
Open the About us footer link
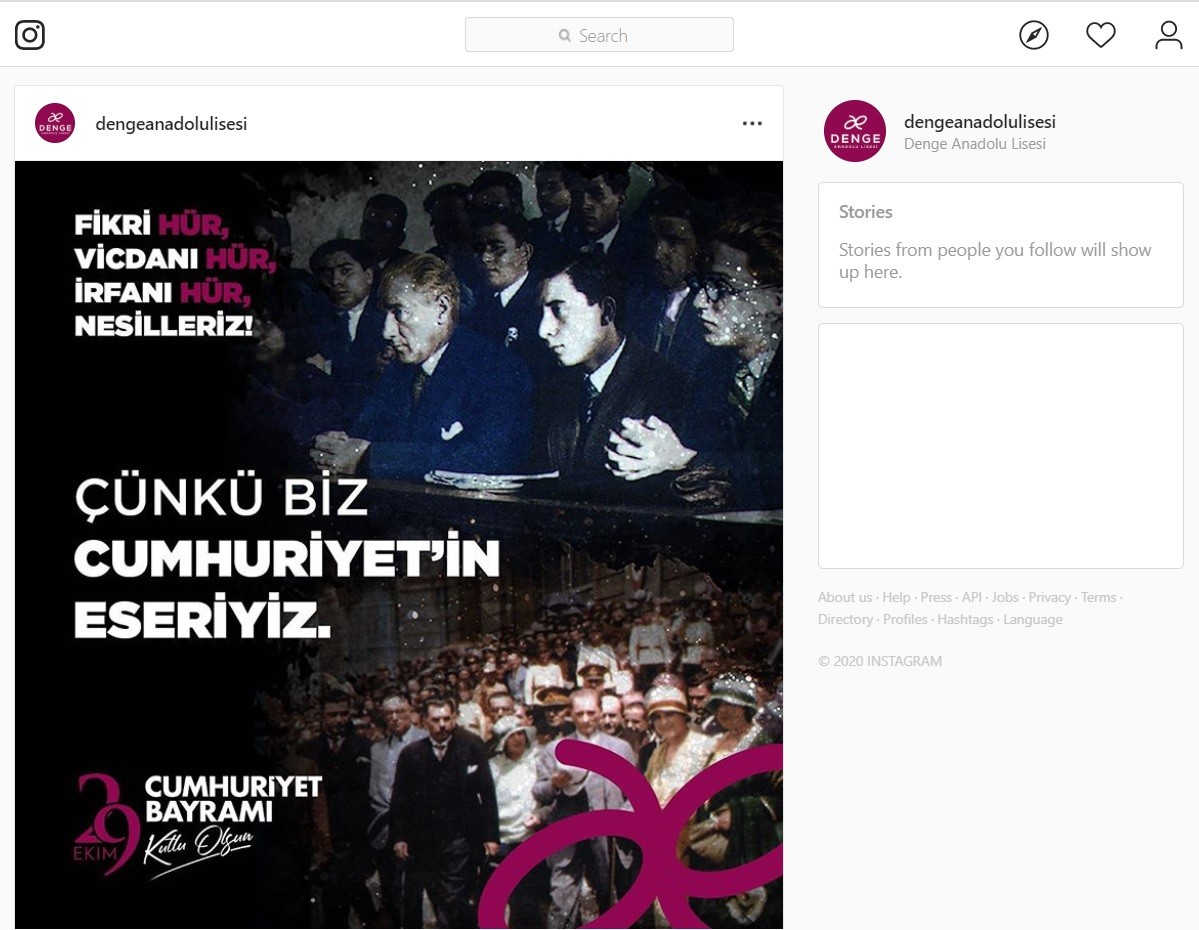(x=845, y=597)
